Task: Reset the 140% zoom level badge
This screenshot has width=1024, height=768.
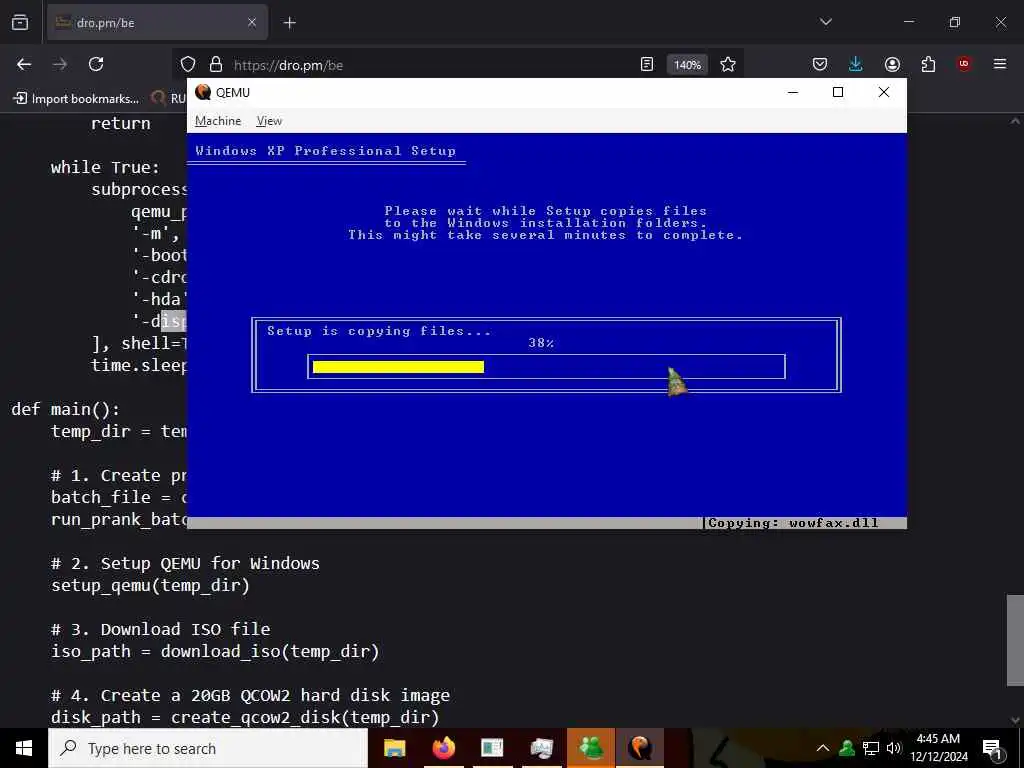Action: click(x=687, y=65)
